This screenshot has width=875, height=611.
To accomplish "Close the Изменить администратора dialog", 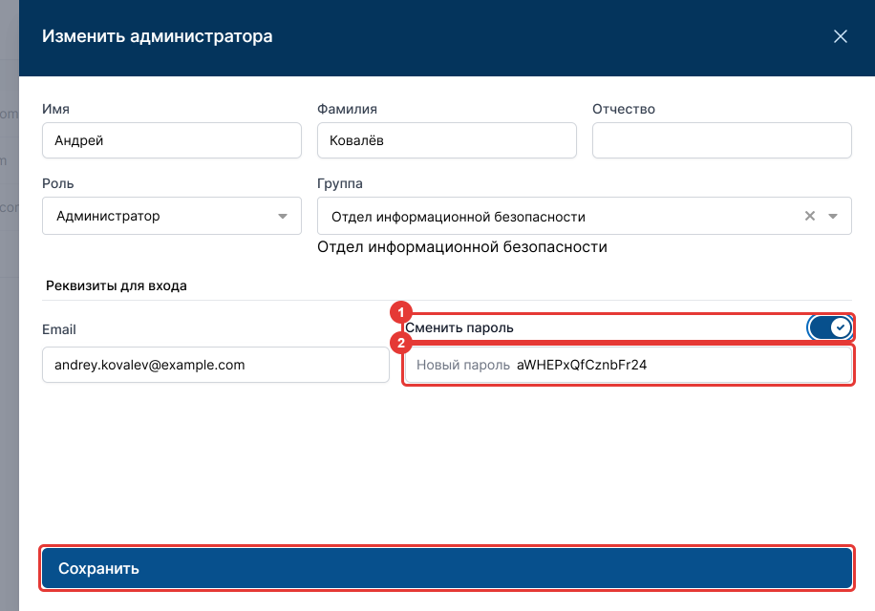I will (840, 37).
